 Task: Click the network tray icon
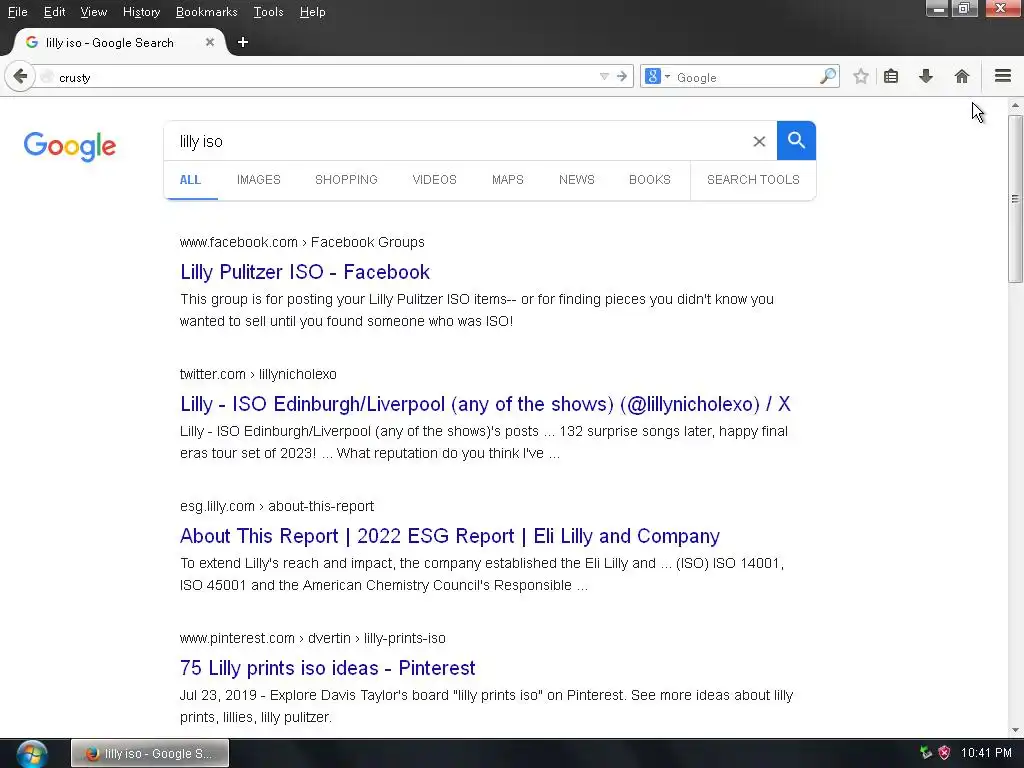coord(925,753)
